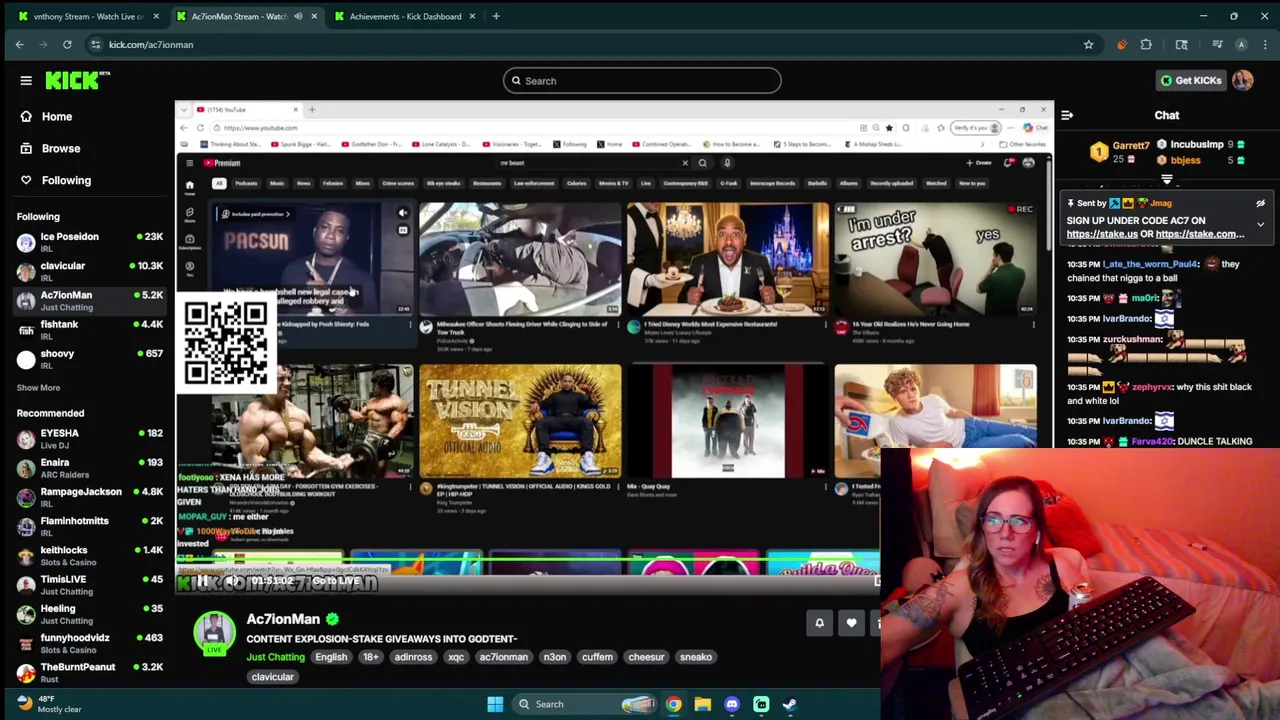Image resolution: width=1280 pixels, height=720 pixels.
Task: Click the Kick logo
Action: [78, 81]
